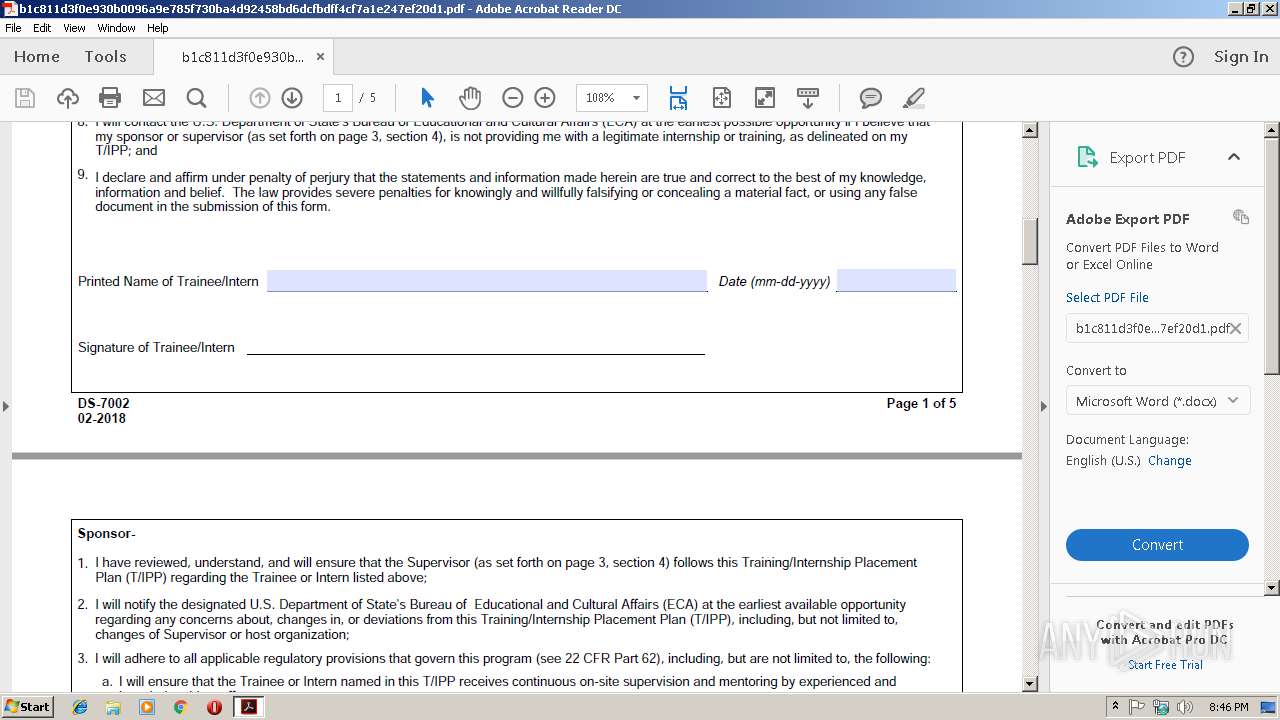Change the document language link
Screen dimensions: 1280x720
[1170, 461]
